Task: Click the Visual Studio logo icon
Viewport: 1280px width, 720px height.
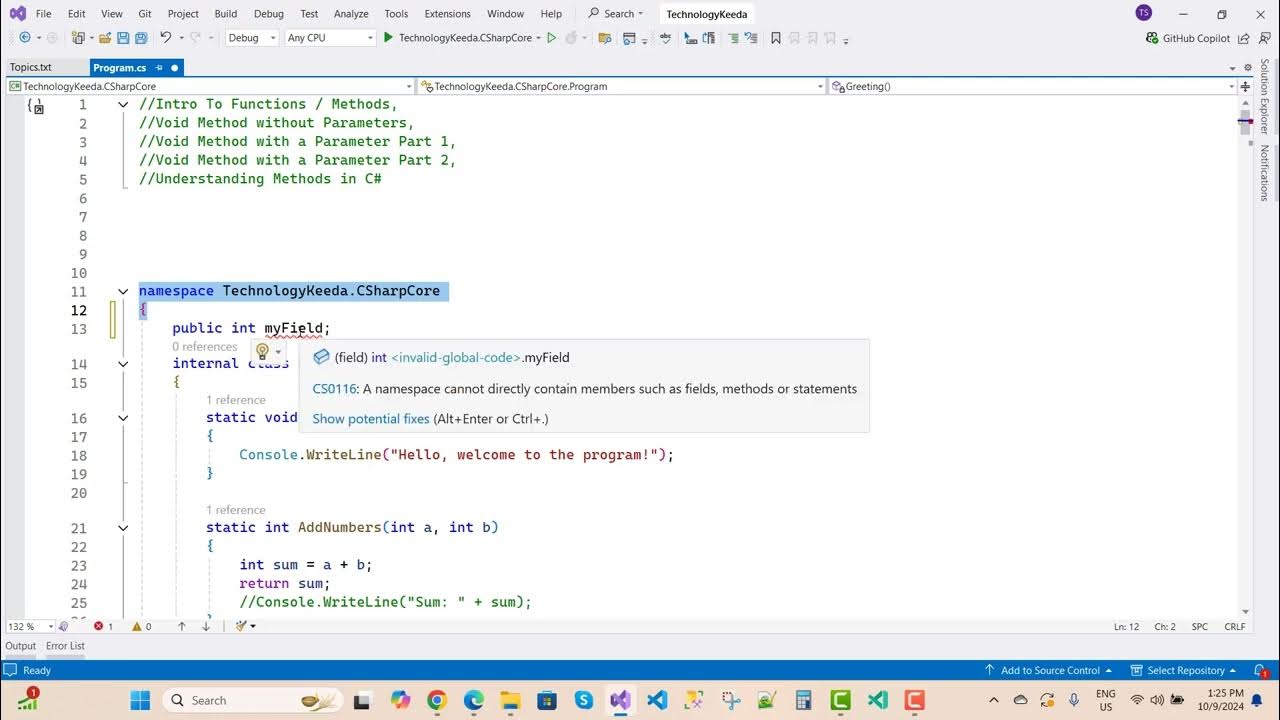Action: 18,13
